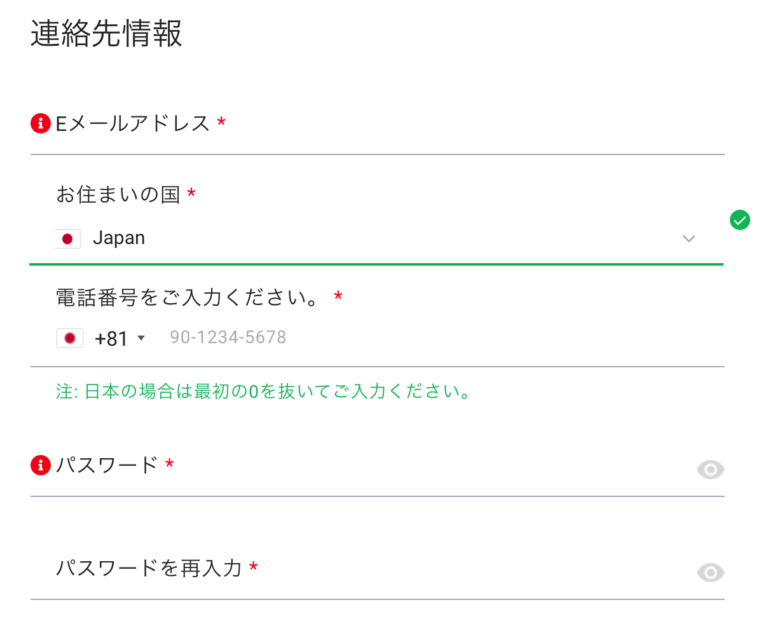Click the Japan flag in country selector
The height and width of the screenshot is (619, 768).
(x=68, y=238)
